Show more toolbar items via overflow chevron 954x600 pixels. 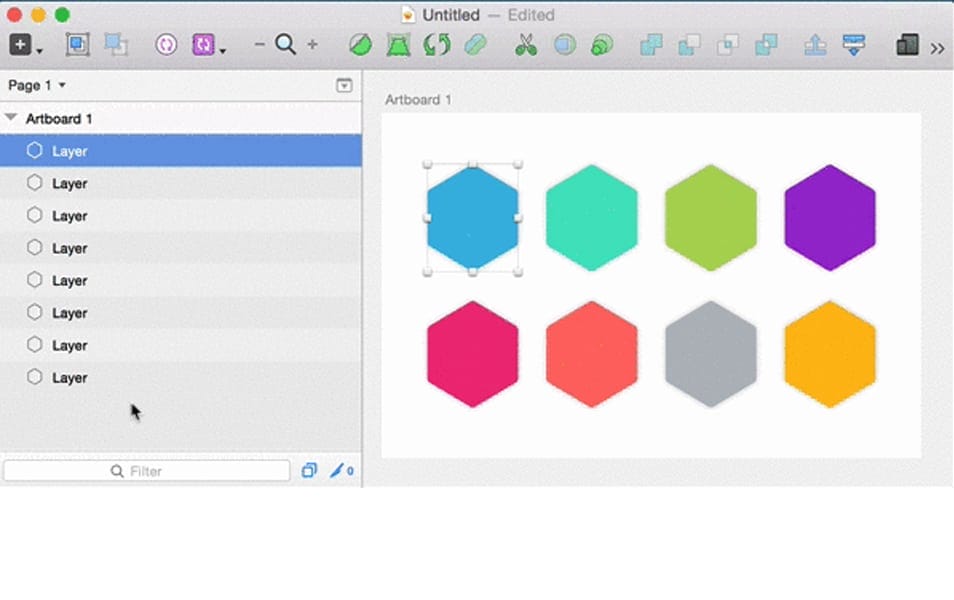pyautogui.click(x=937, y=47)
